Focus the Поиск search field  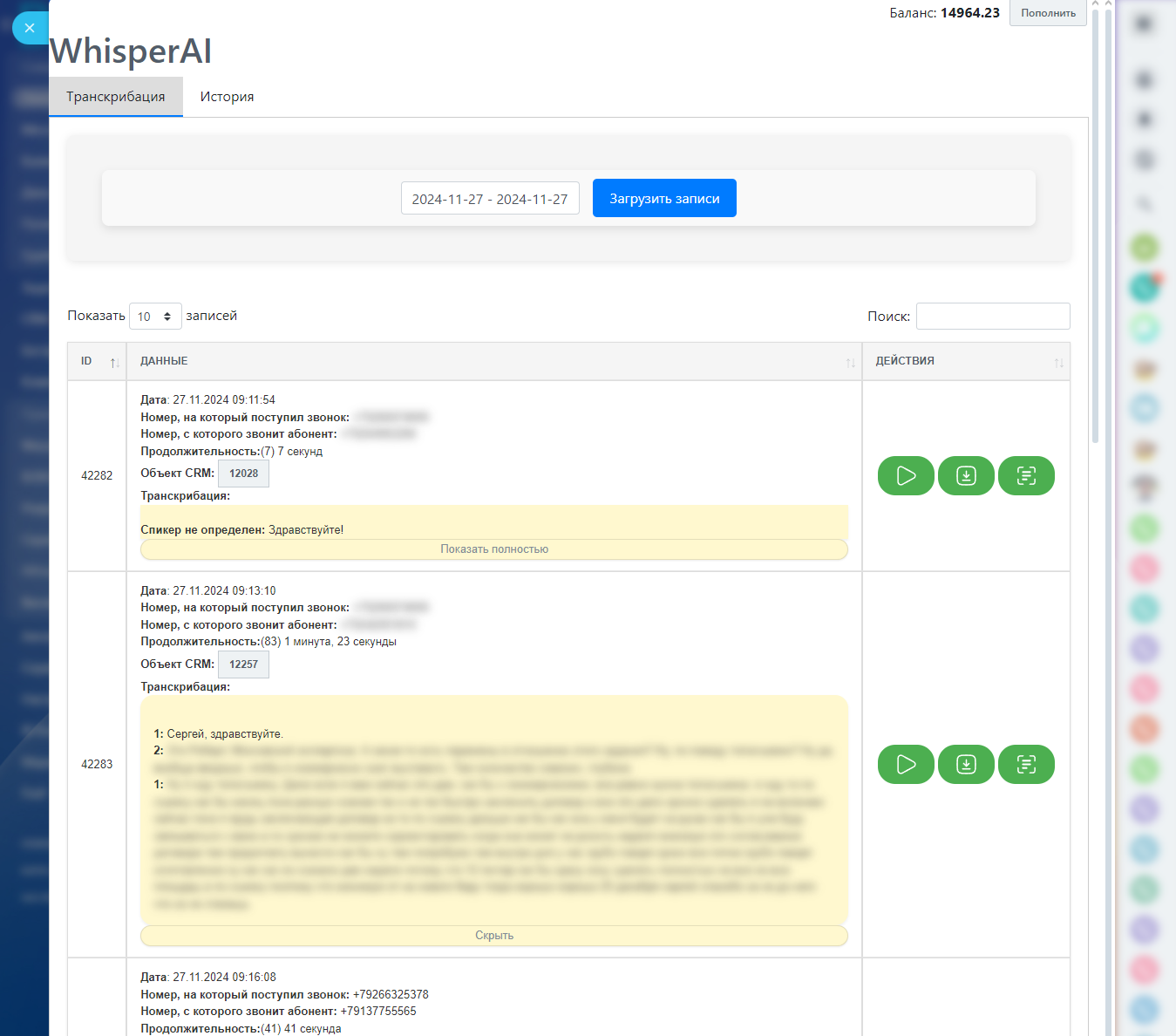click(993, 316)
